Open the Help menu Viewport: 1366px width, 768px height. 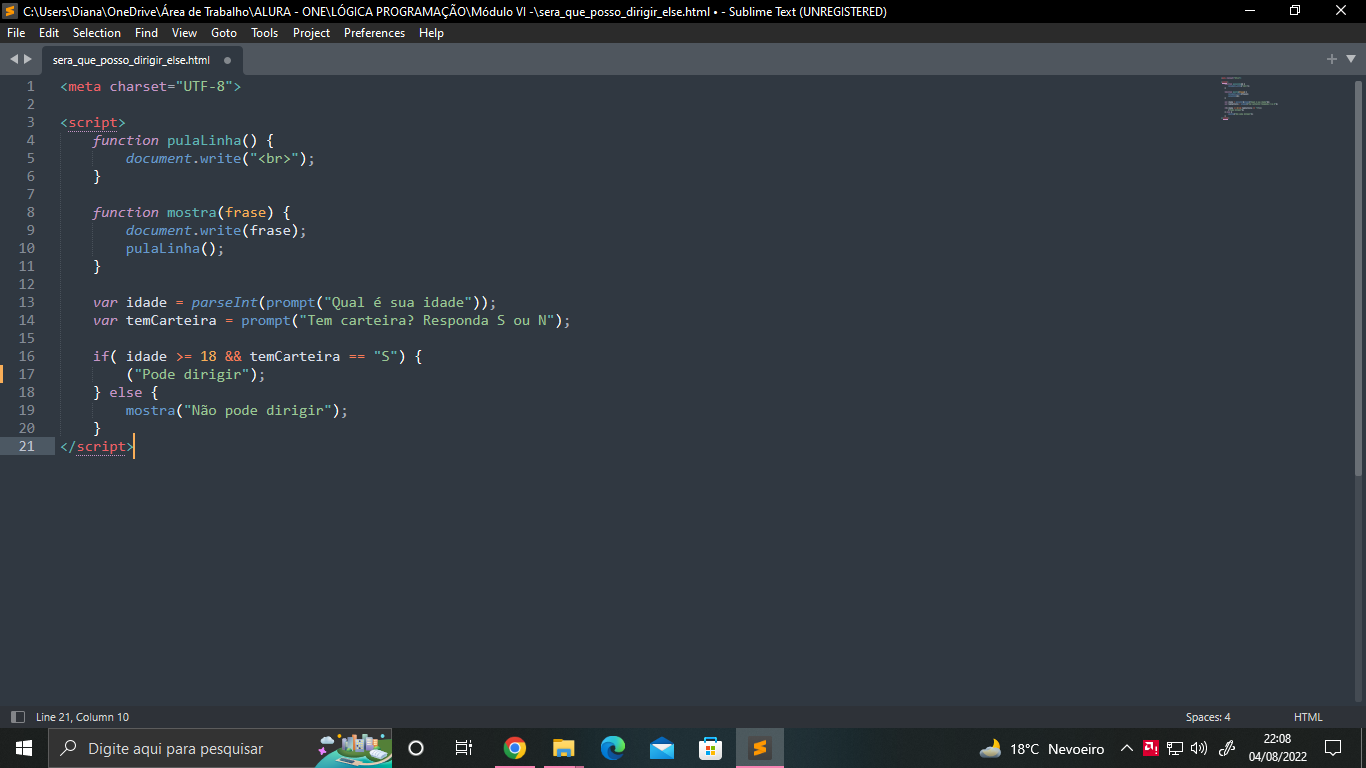pos(431,33)
